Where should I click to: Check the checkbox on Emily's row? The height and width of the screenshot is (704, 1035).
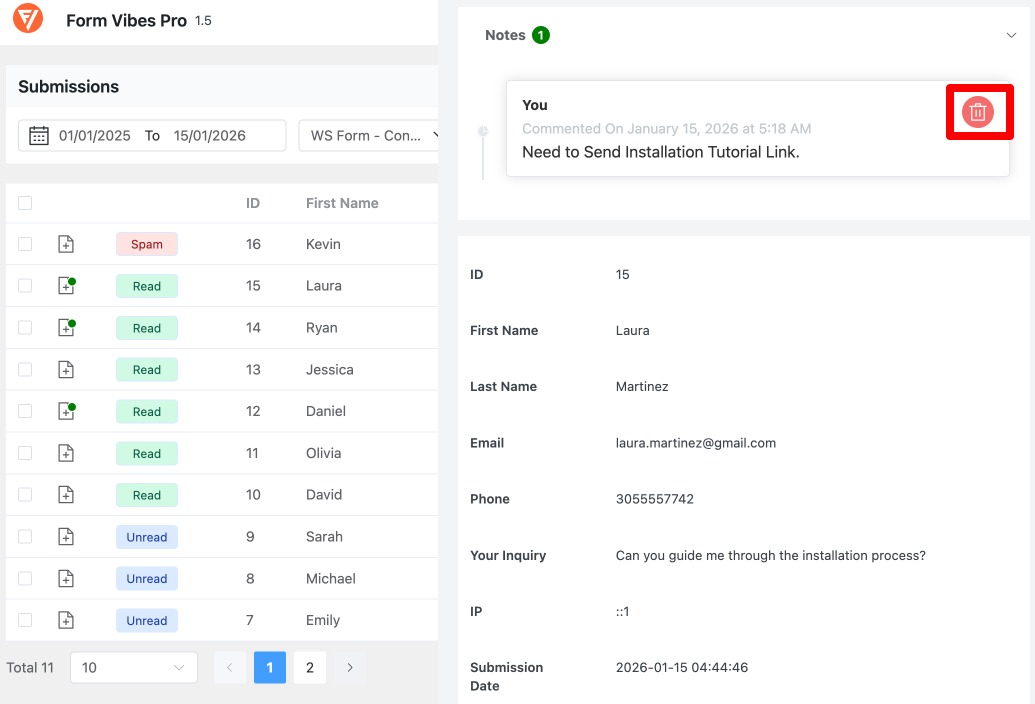coord(25,620)
